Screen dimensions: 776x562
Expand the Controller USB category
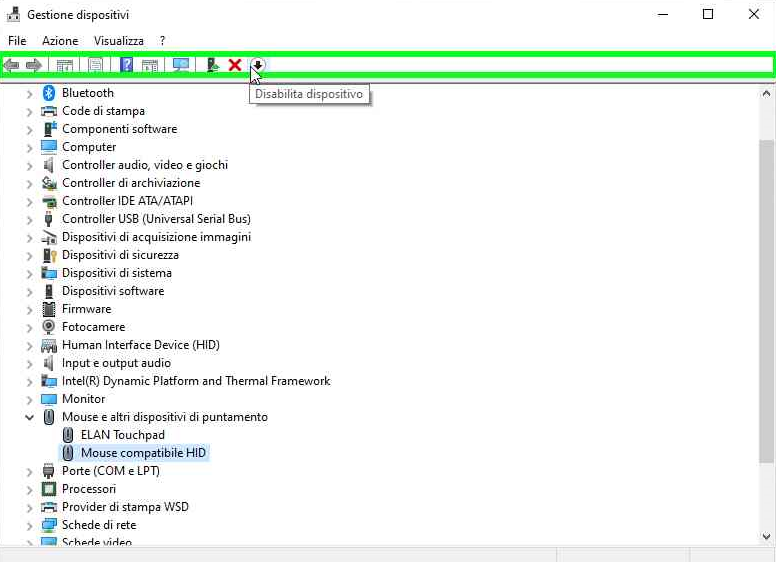coord(29,219)
